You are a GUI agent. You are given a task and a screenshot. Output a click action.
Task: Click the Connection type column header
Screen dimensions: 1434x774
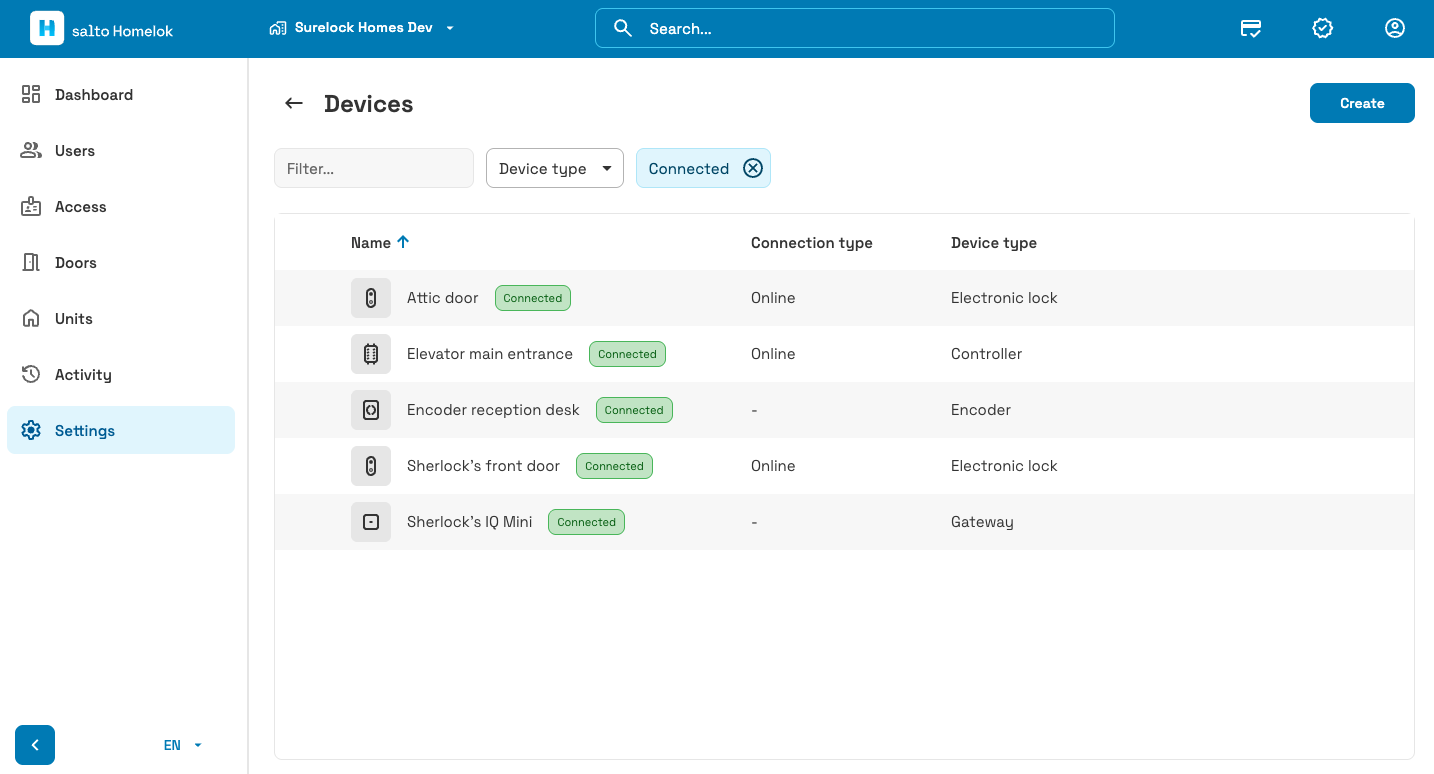812,243
